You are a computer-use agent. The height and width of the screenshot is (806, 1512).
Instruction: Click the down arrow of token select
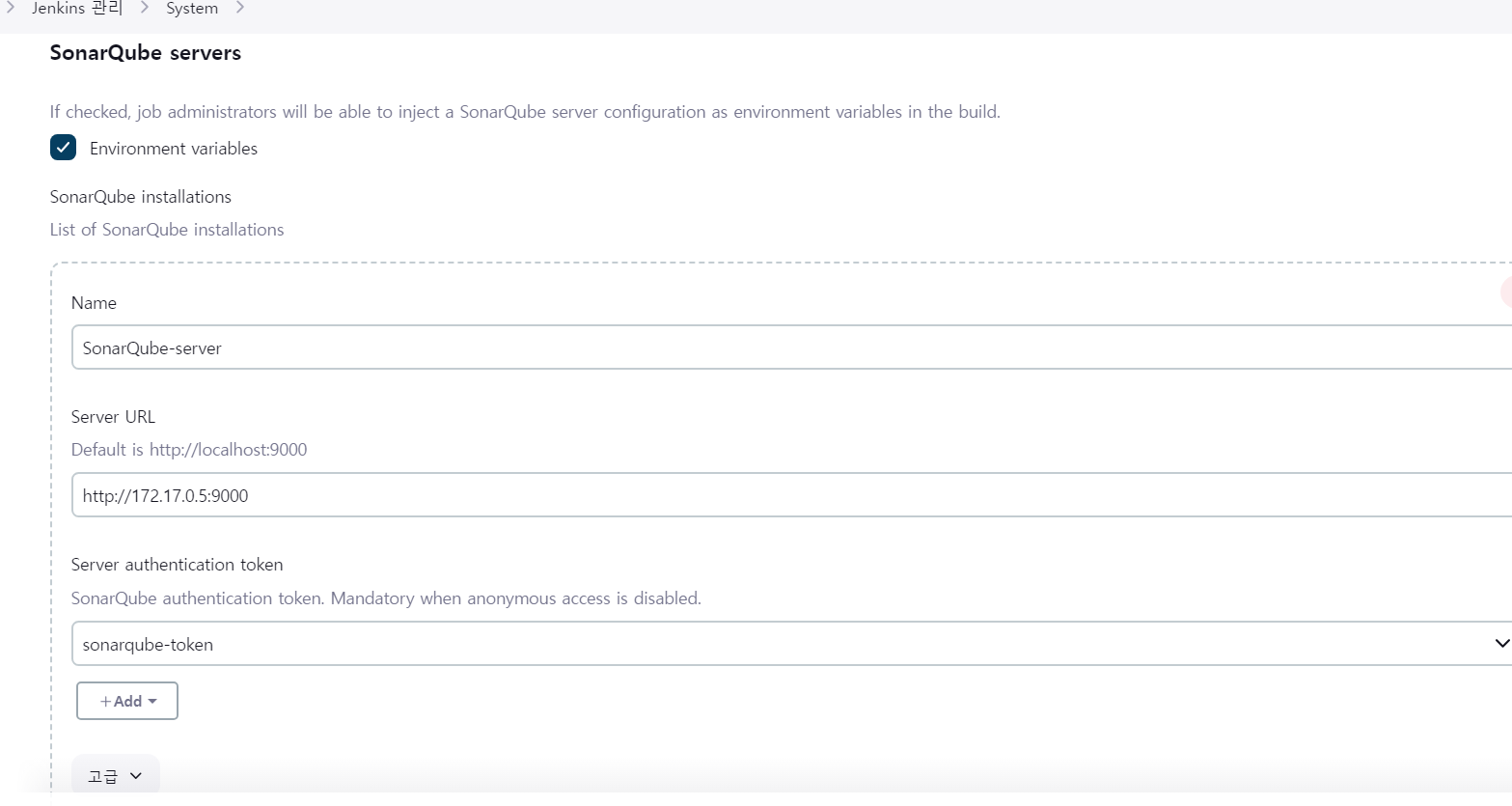(1501, 644)
